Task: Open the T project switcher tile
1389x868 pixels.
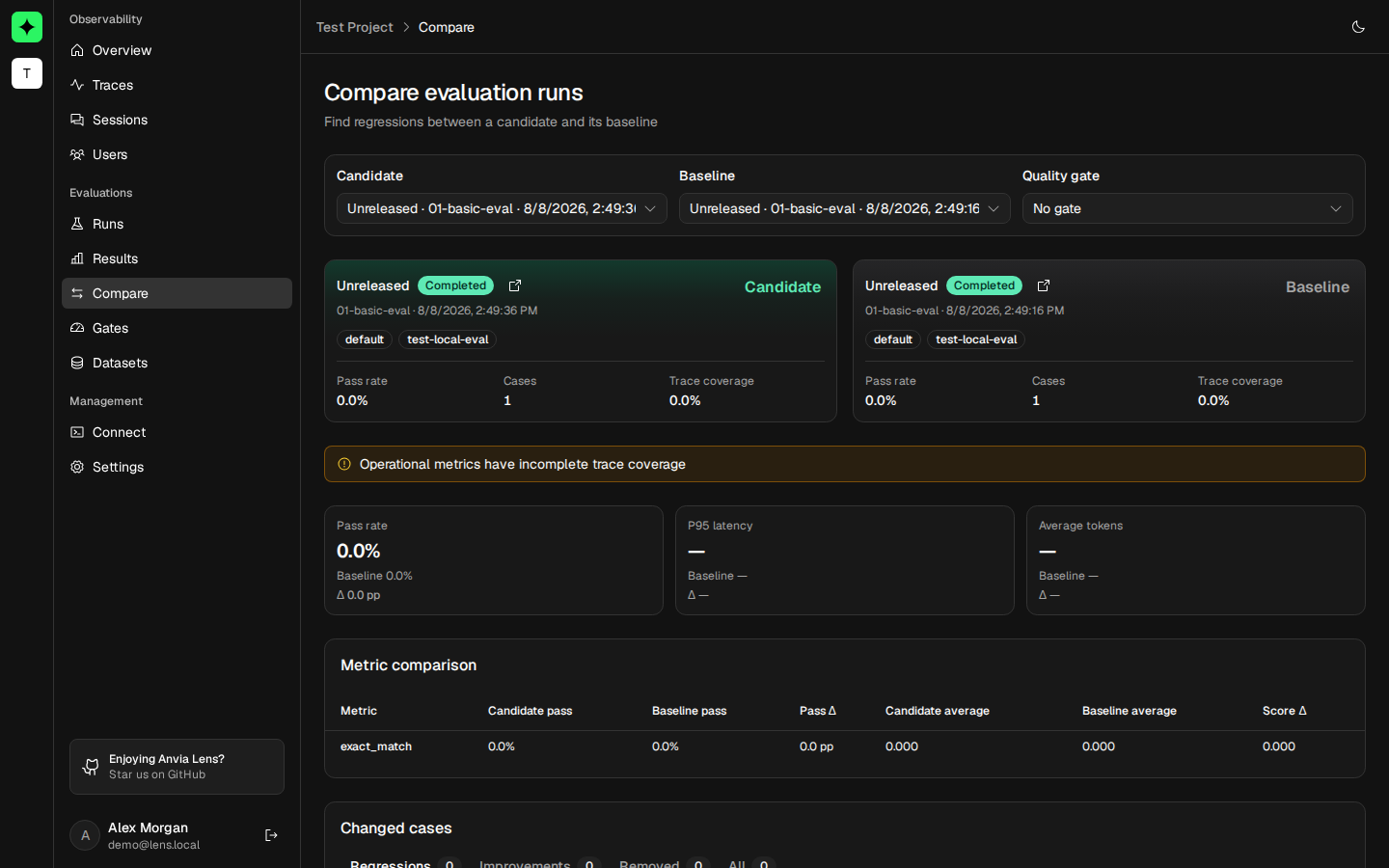Action: (27, 73)
